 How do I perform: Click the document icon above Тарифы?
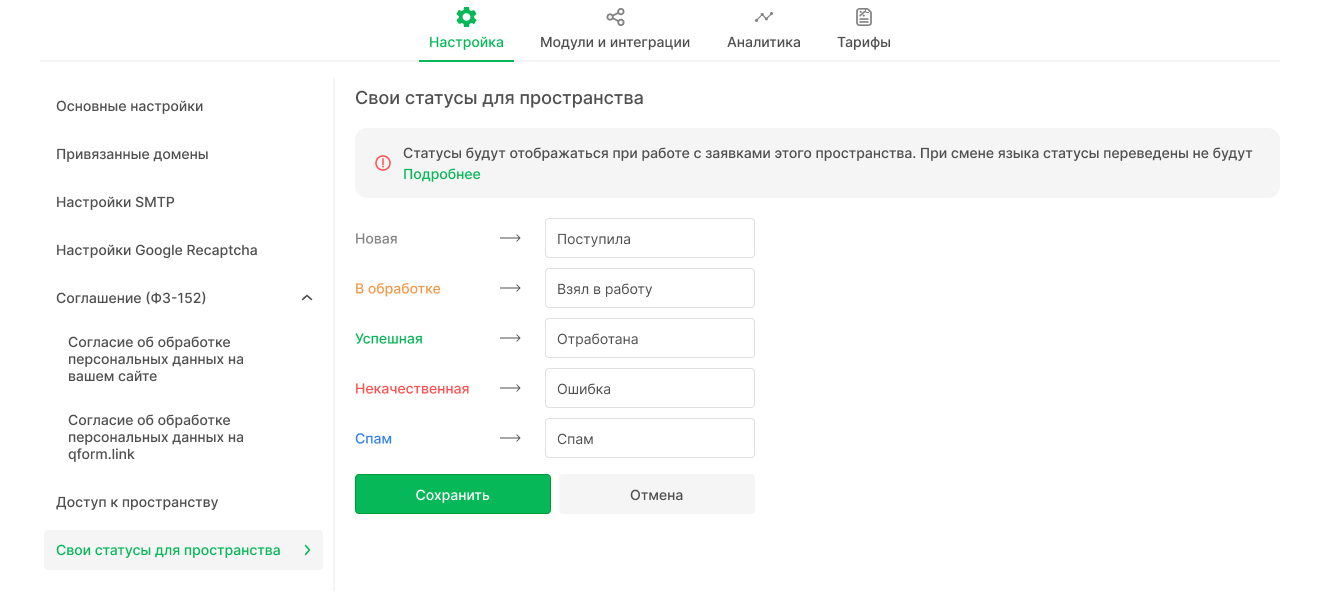(x=864, y=17)
